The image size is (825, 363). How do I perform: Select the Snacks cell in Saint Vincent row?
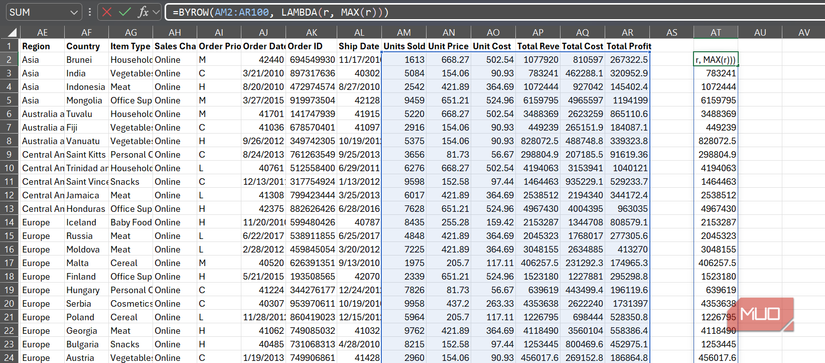(x=130, y=182)
